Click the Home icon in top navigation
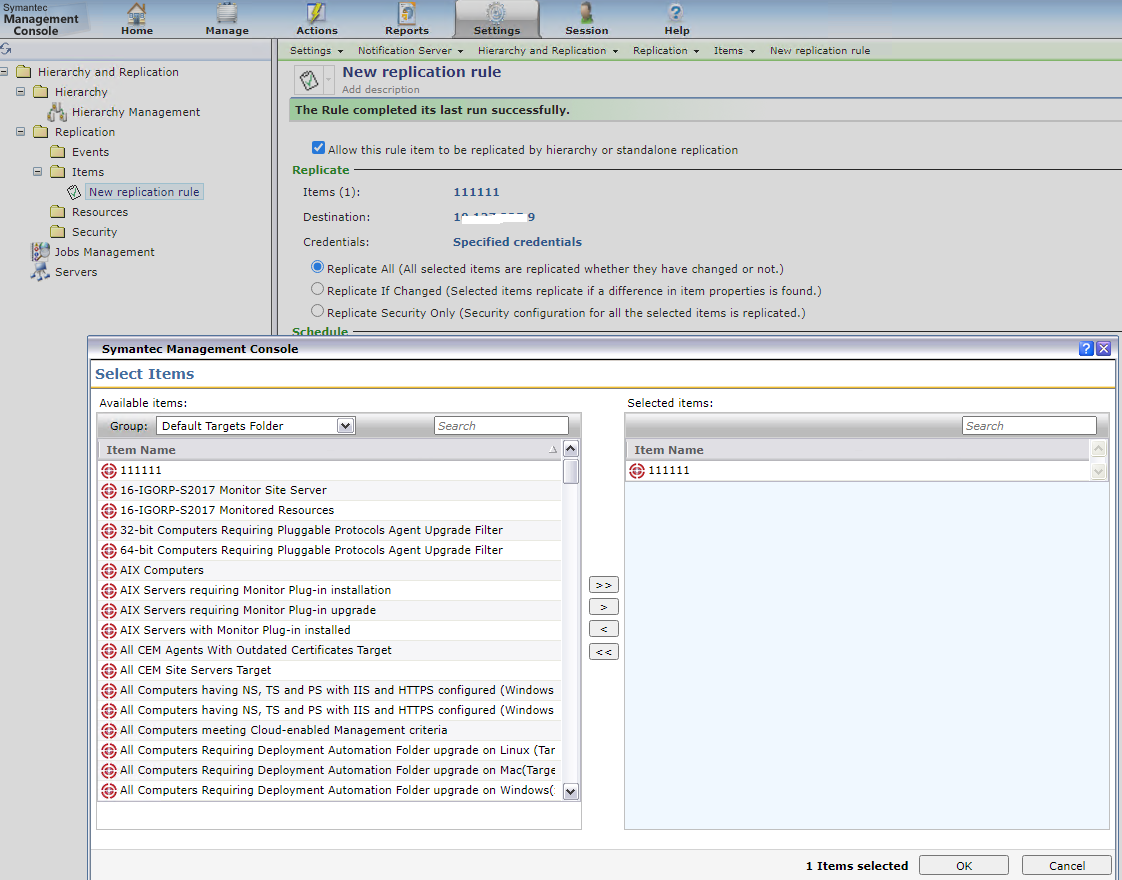The width and height of the screenshot is (1122, 880). tap(137, 14)
